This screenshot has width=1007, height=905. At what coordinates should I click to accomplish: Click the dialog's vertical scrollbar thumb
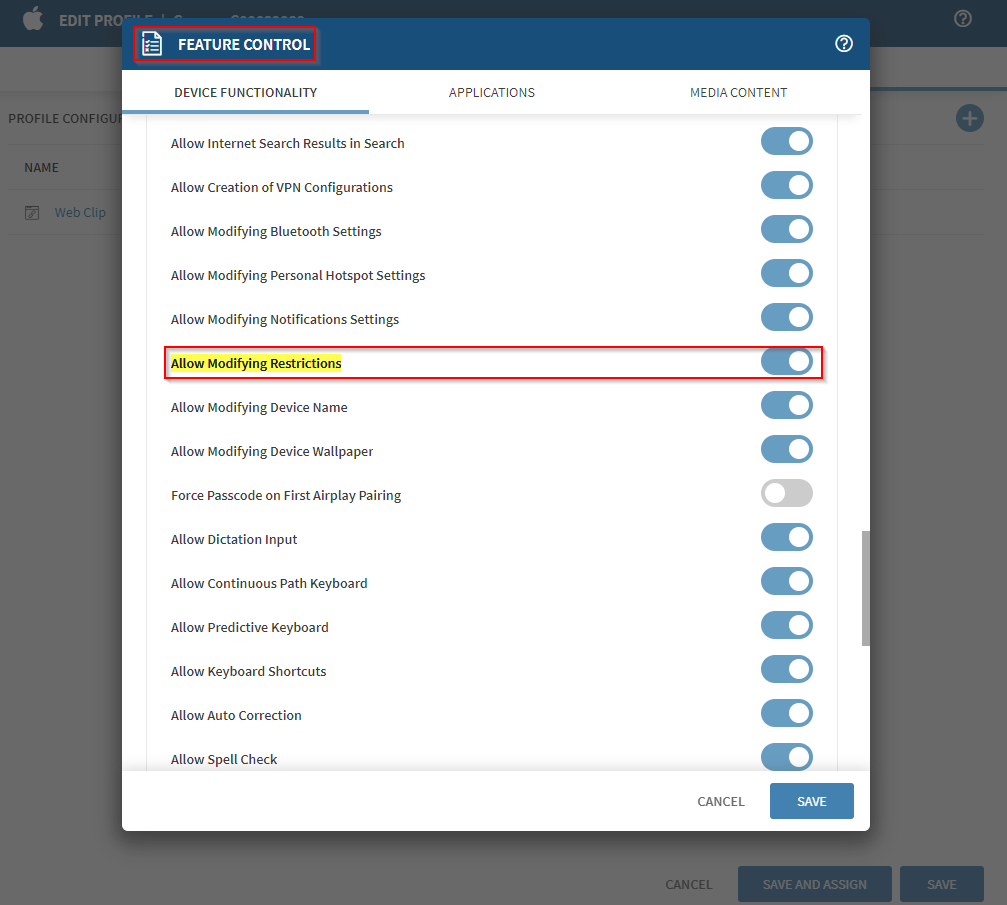tap(866, 588)
